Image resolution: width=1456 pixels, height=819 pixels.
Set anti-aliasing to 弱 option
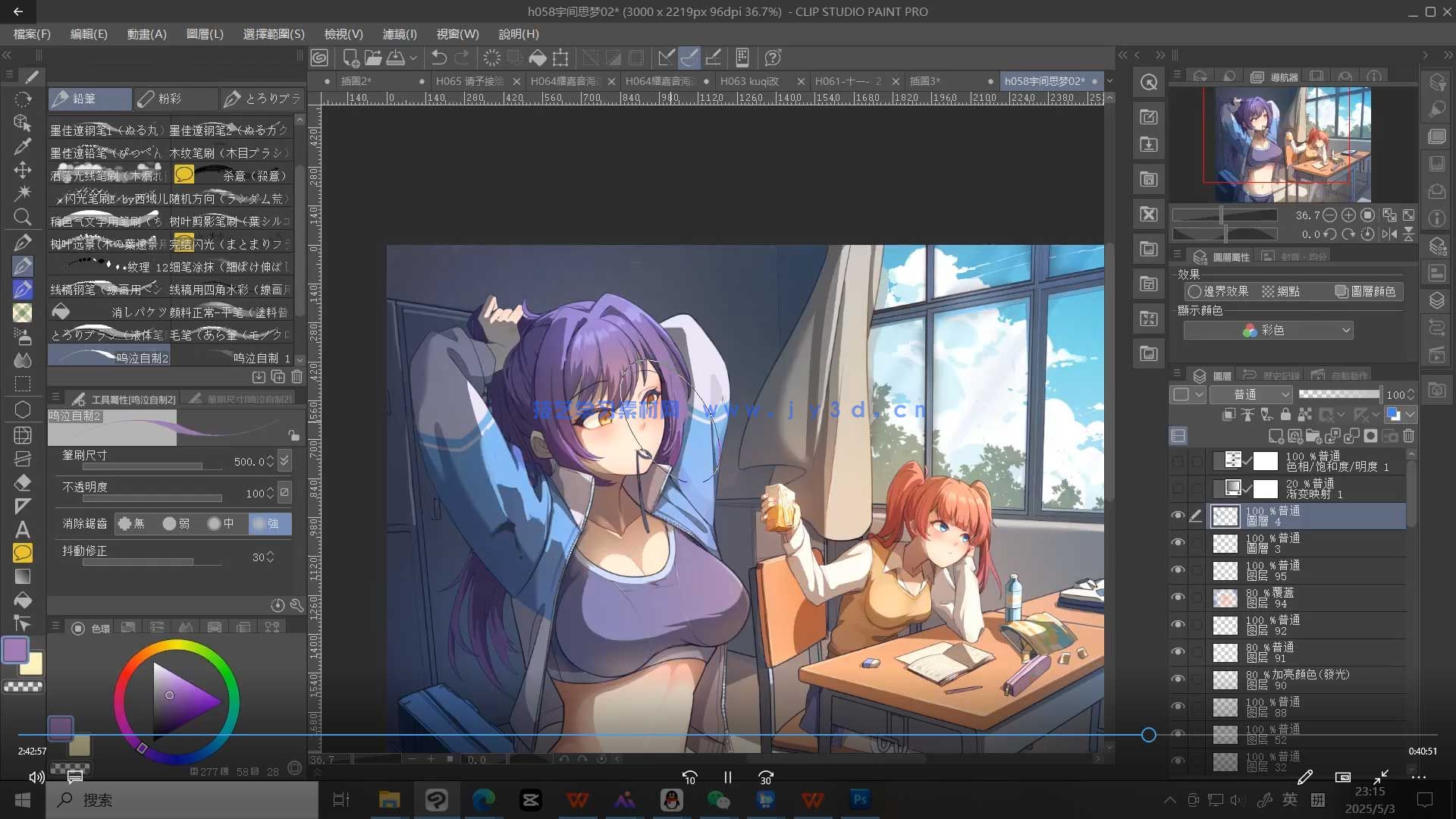(x=177, y=524)
